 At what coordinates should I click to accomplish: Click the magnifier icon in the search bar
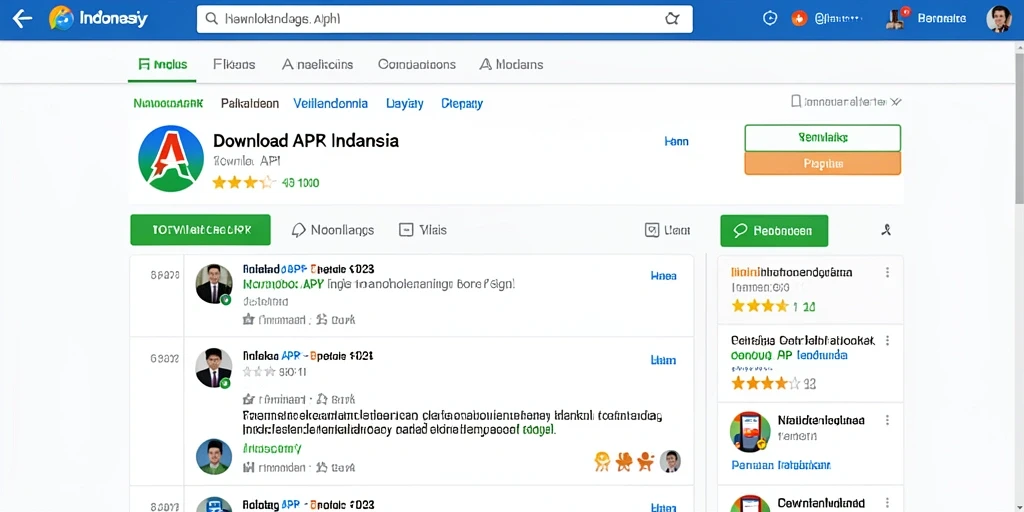tap(212, 19)
